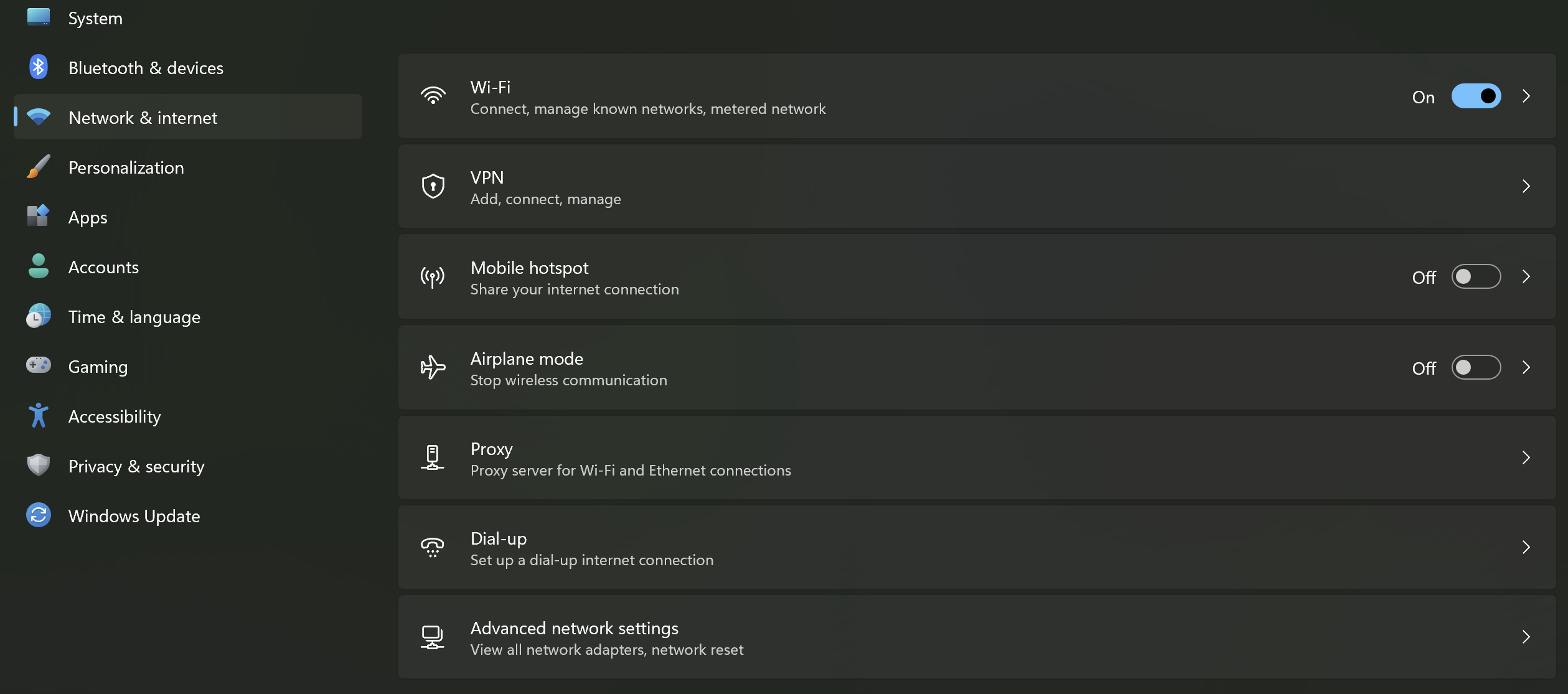Click the Mobile hotspot antenna icon
This screenshot has width=1568, height=694.
tap(432, 277)
